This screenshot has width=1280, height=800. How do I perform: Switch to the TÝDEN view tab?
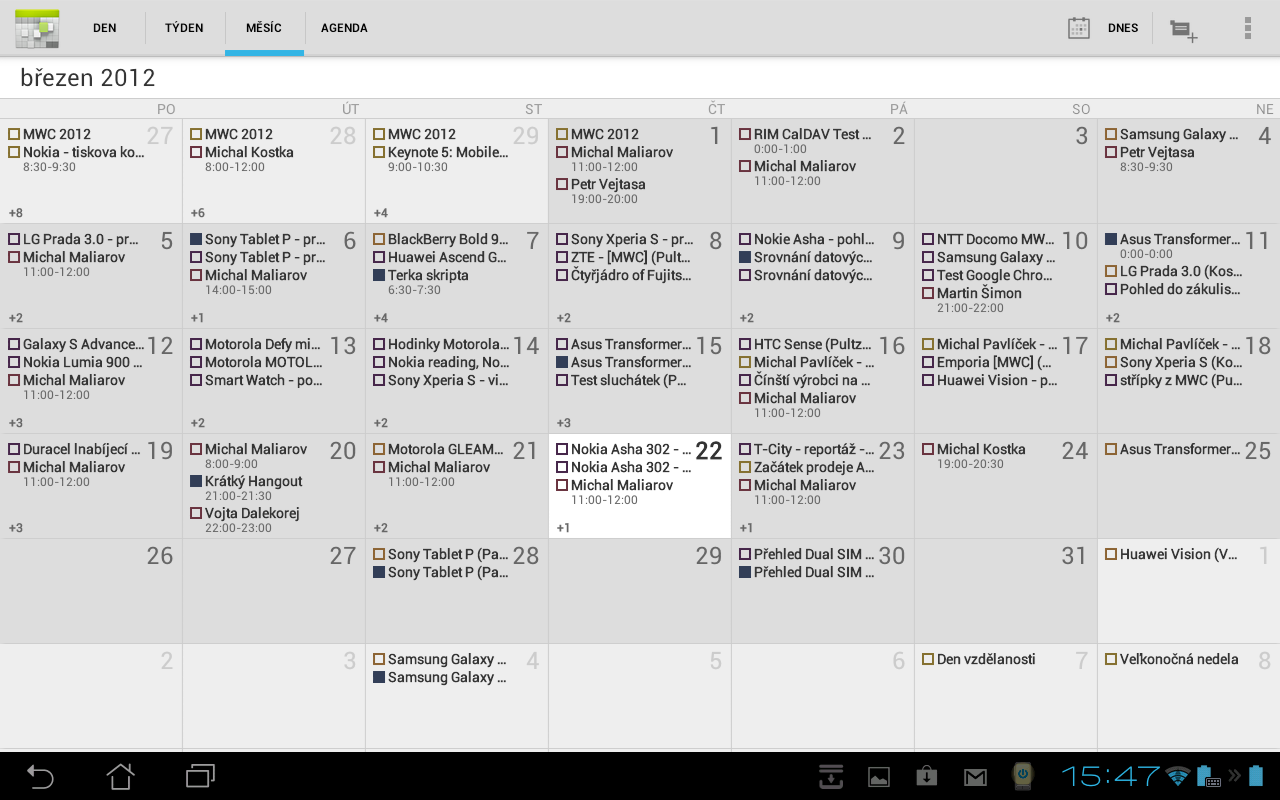coord(183,27)
